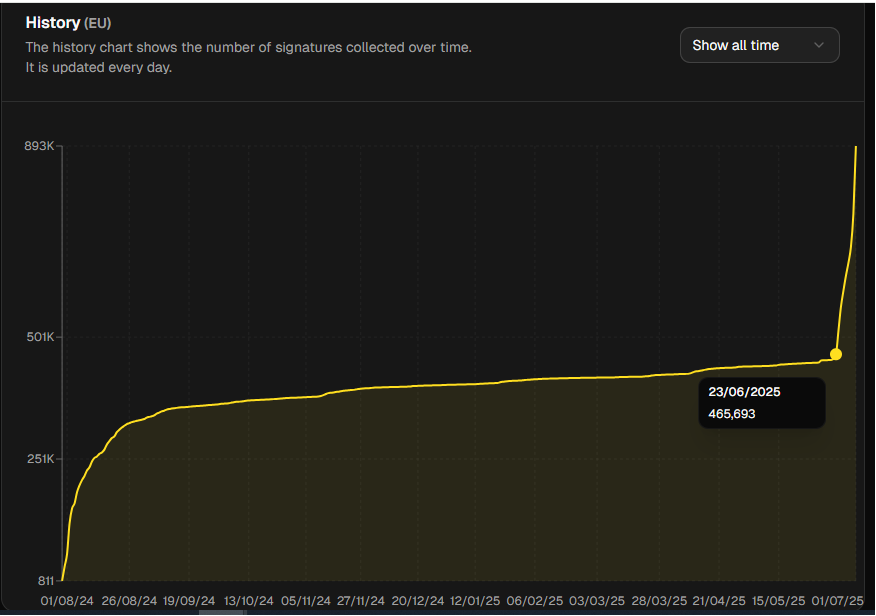Viewport: 876px width, 616px height.
Task: Click the 19/09/24 x-axis date
Action: 189,601
